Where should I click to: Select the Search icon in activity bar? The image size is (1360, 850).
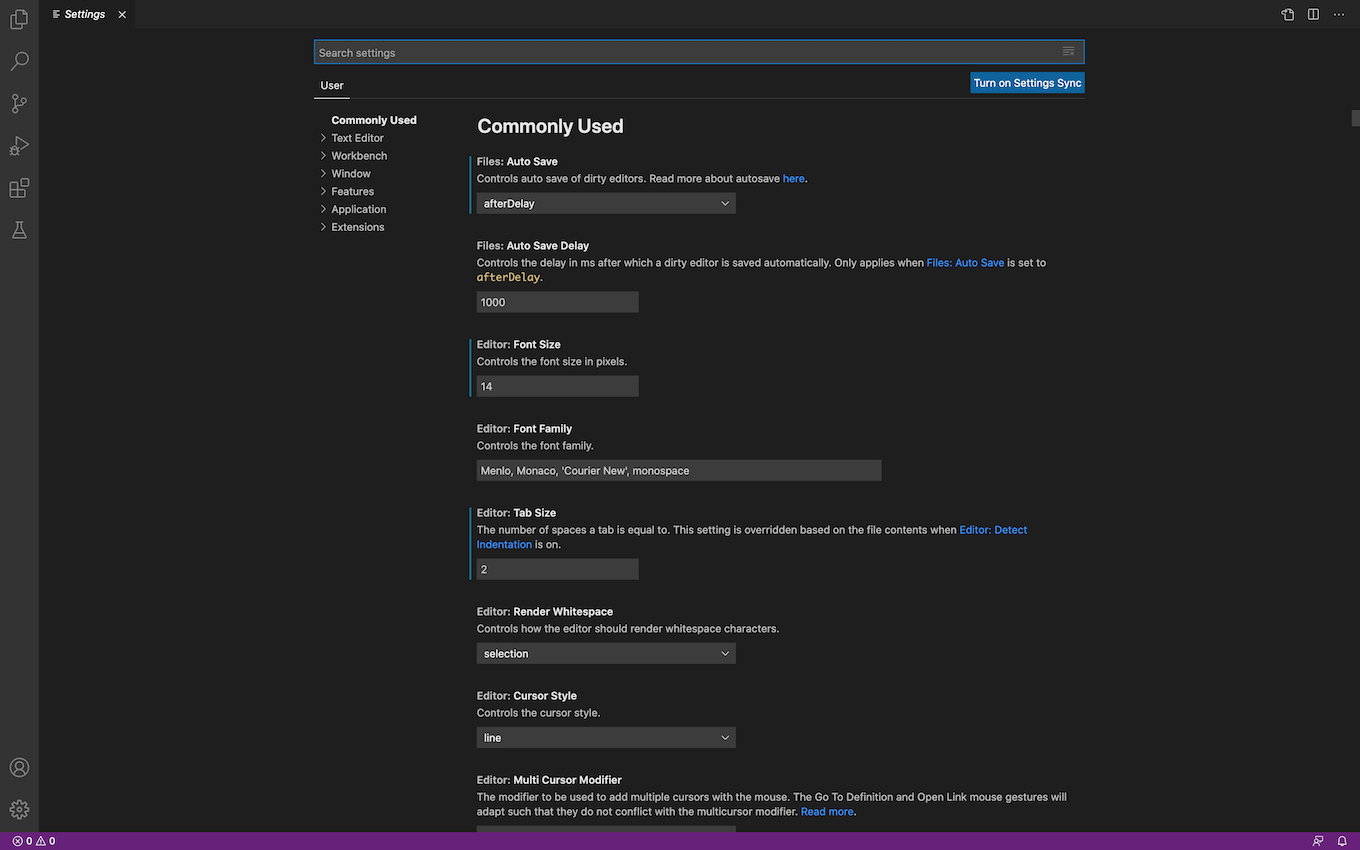tap(19, 61)
